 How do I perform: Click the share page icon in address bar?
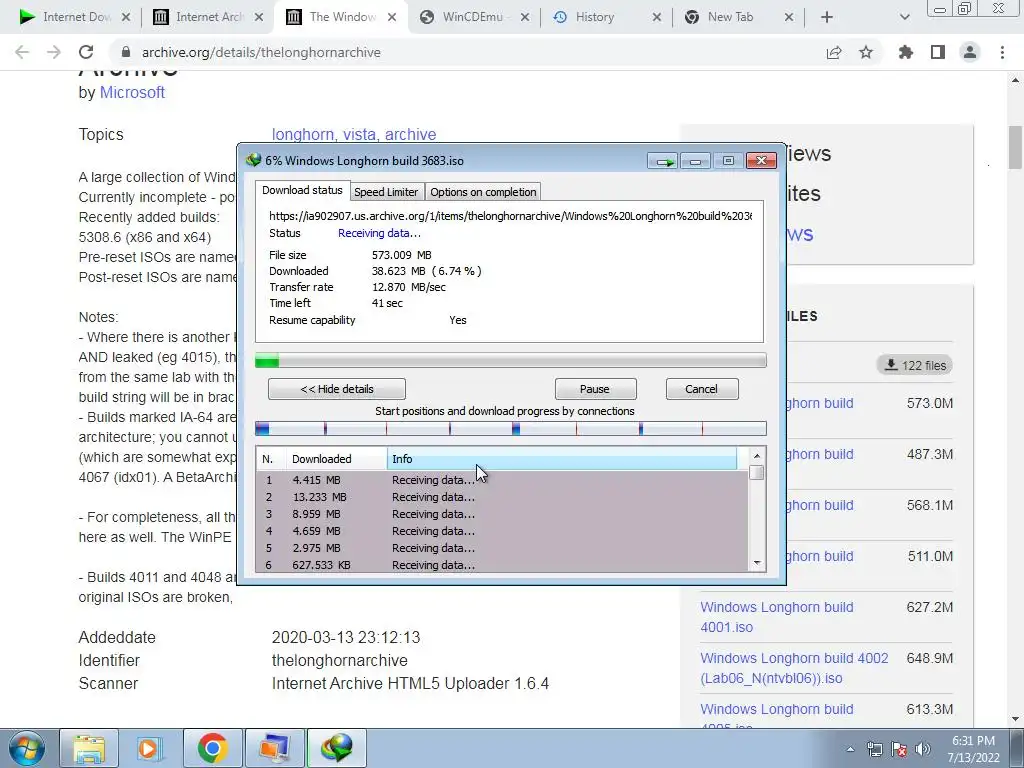click(x=834, y=52)
